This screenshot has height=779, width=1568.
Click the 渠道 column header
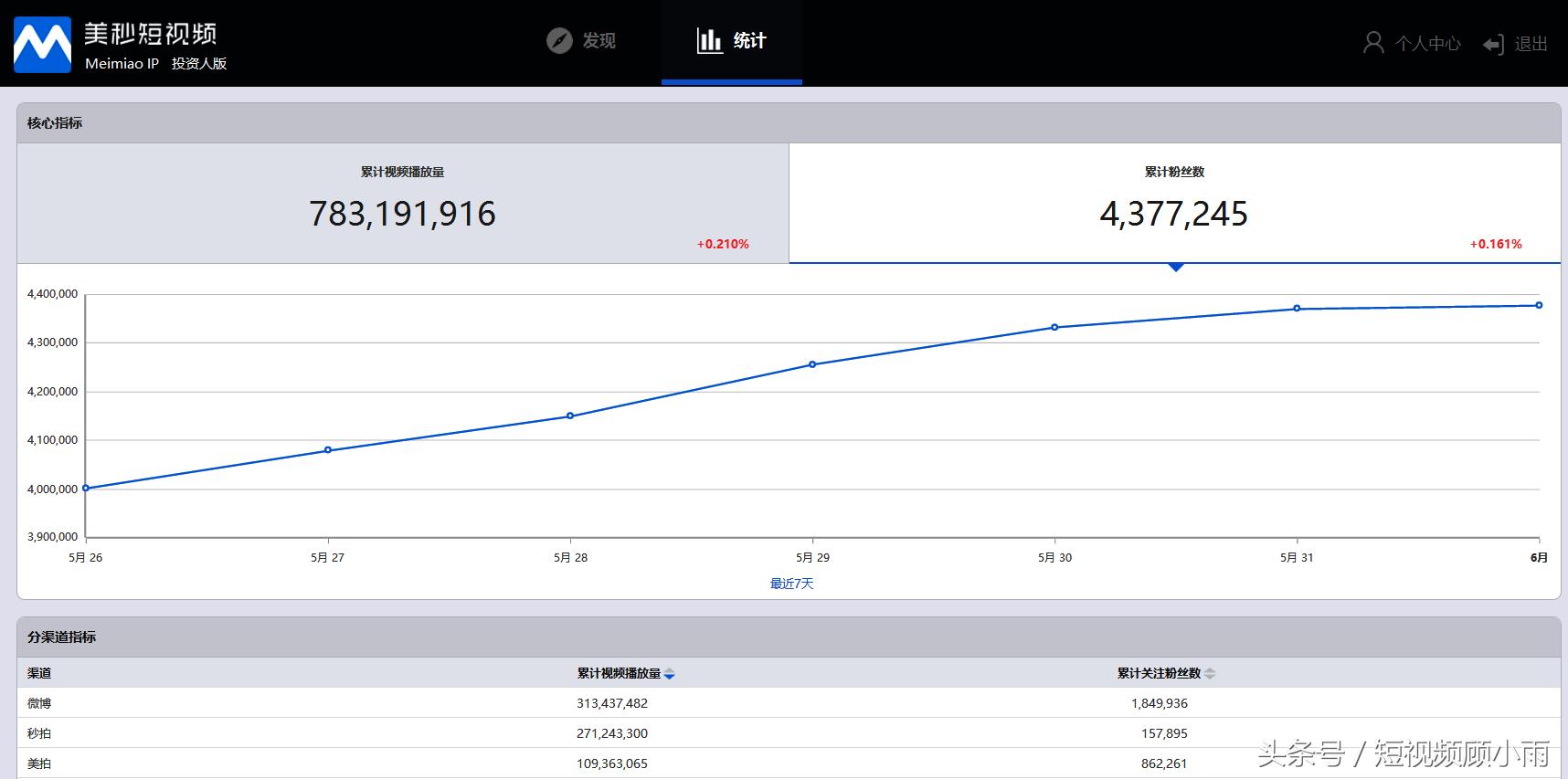click(x=39, y=673)
